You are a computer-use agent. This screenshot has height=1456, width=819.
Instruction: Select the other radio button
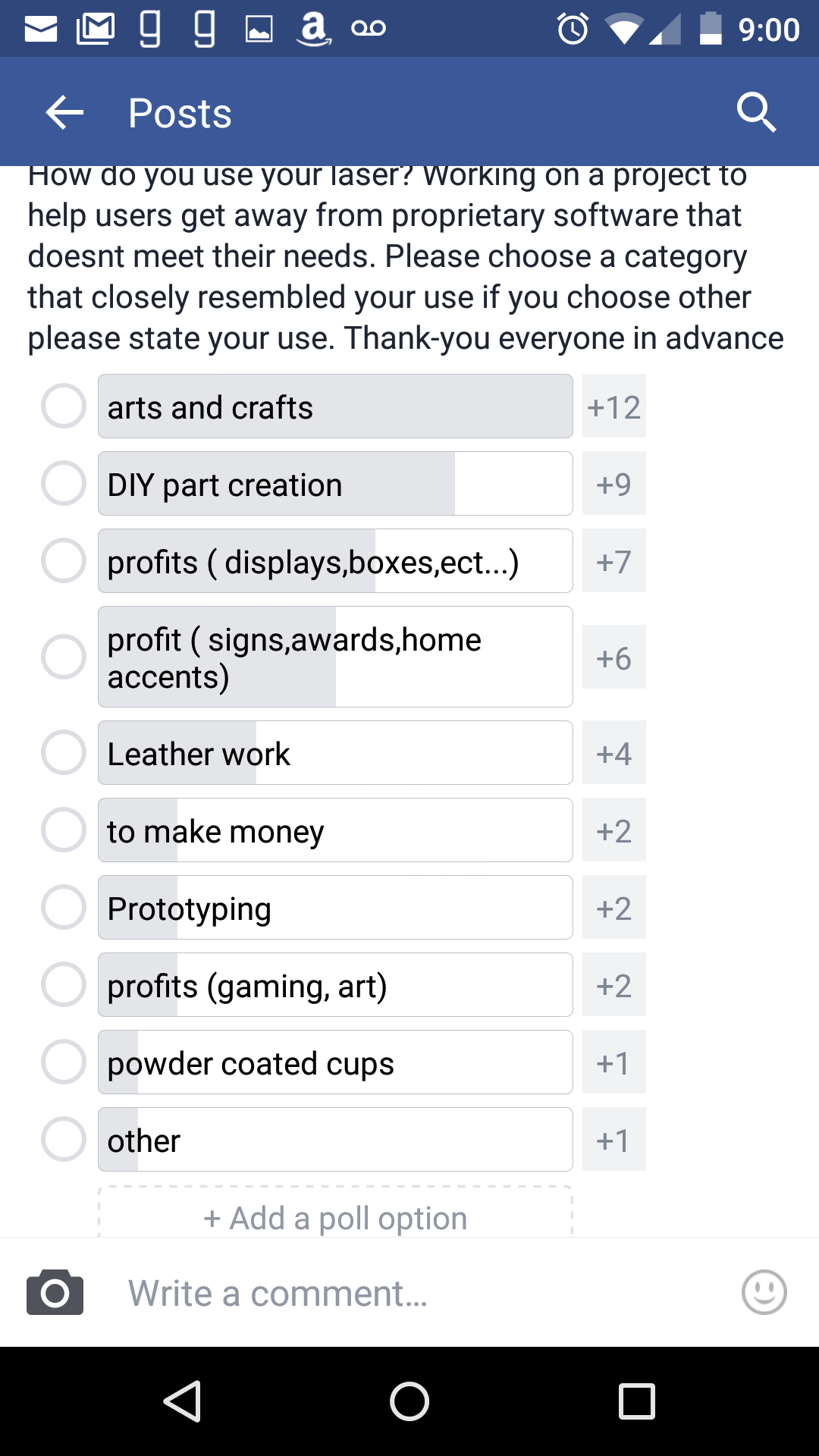[x=64, y=1139]
